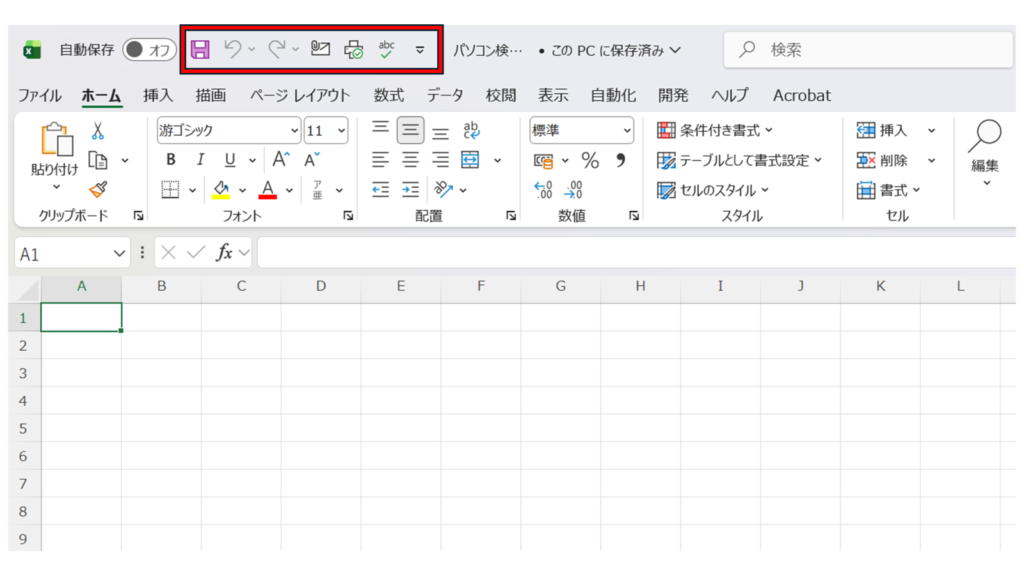Screen dimensions: 1024x576
Task: Toggle Italic formatting
Action: pos(200,160)
